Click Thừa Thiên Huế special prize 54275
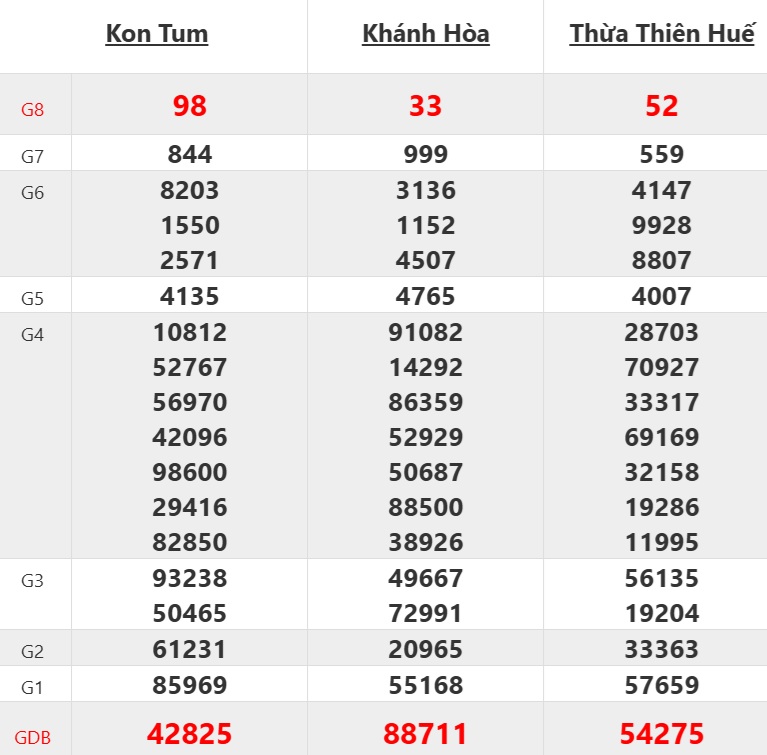This screenshot has height=755, width=767. pos(662,734)
